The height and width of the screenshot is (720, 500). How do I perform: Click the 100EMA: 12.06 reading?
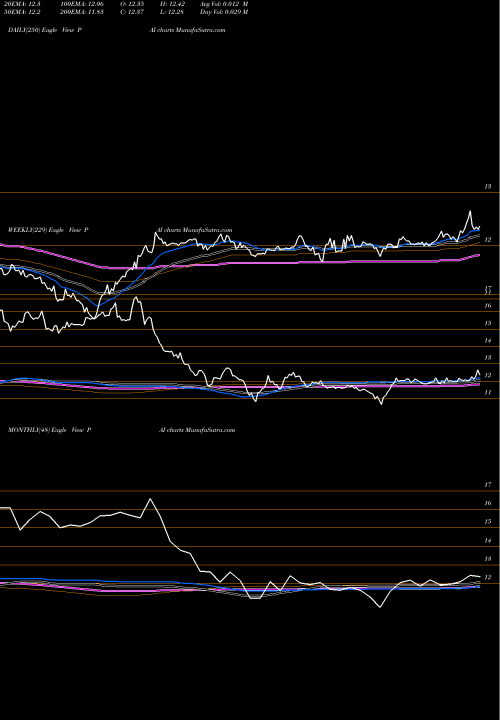tap(82, 4)
